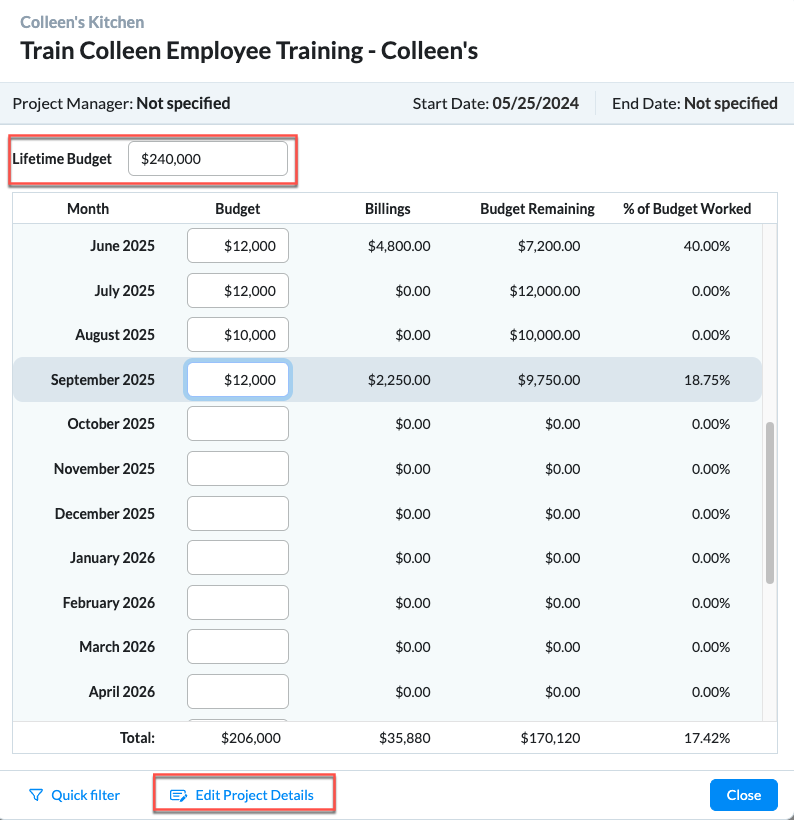Edit the August 2025 budget field
794x820 pixels.
tap(238, 335)
